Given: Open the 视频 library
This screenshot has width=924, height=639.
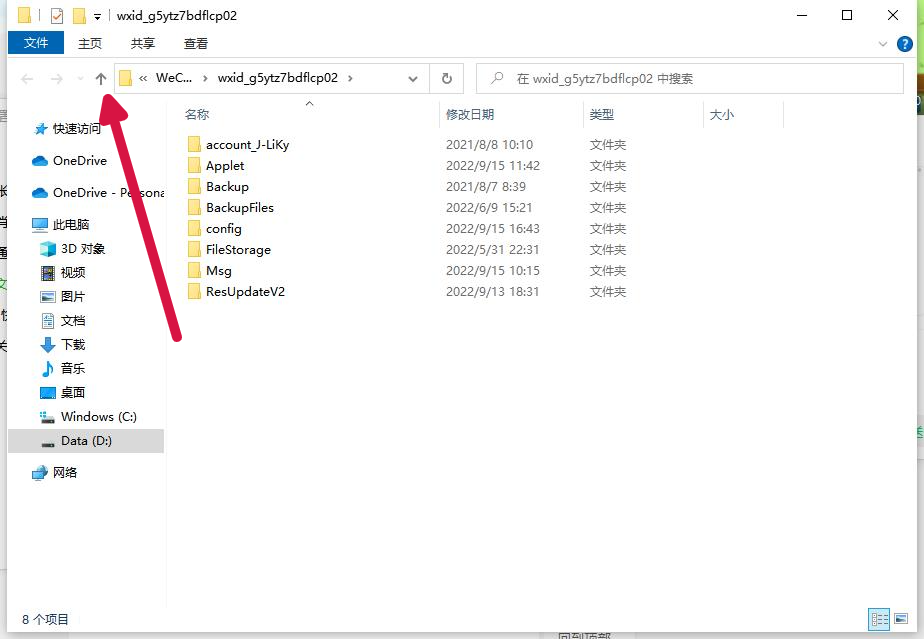Looking at the screenshot, I should click(72, 272).
